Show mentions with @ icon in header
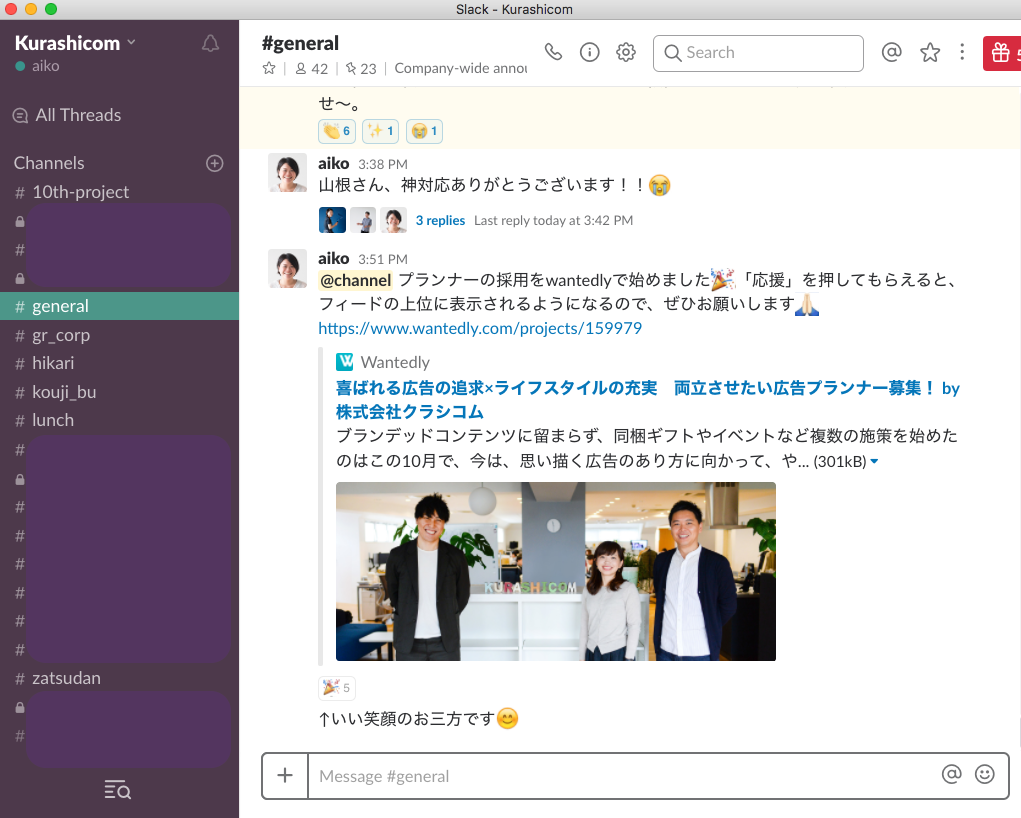 (x=891, y=52)
